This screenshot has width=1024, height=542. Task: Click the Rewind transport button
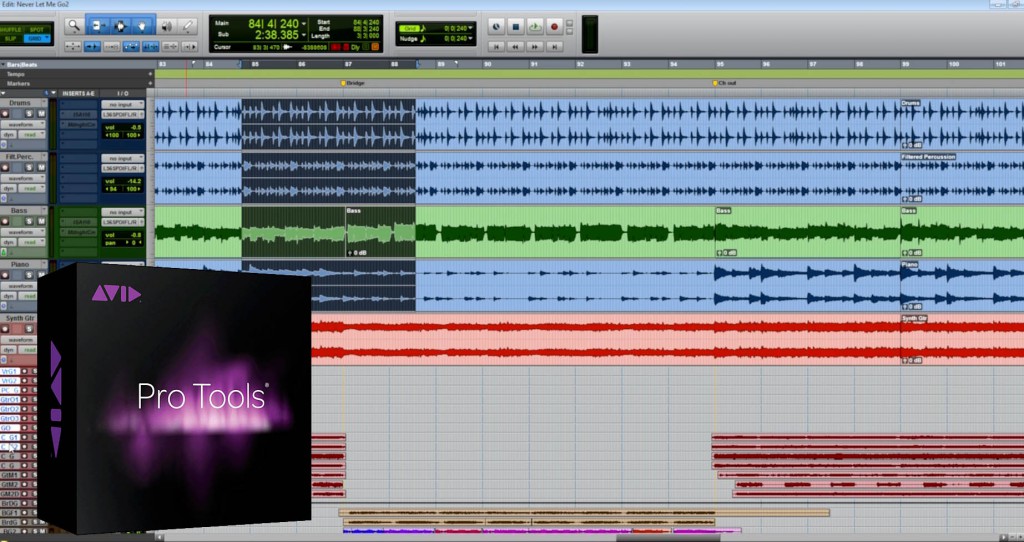point(515,46)
